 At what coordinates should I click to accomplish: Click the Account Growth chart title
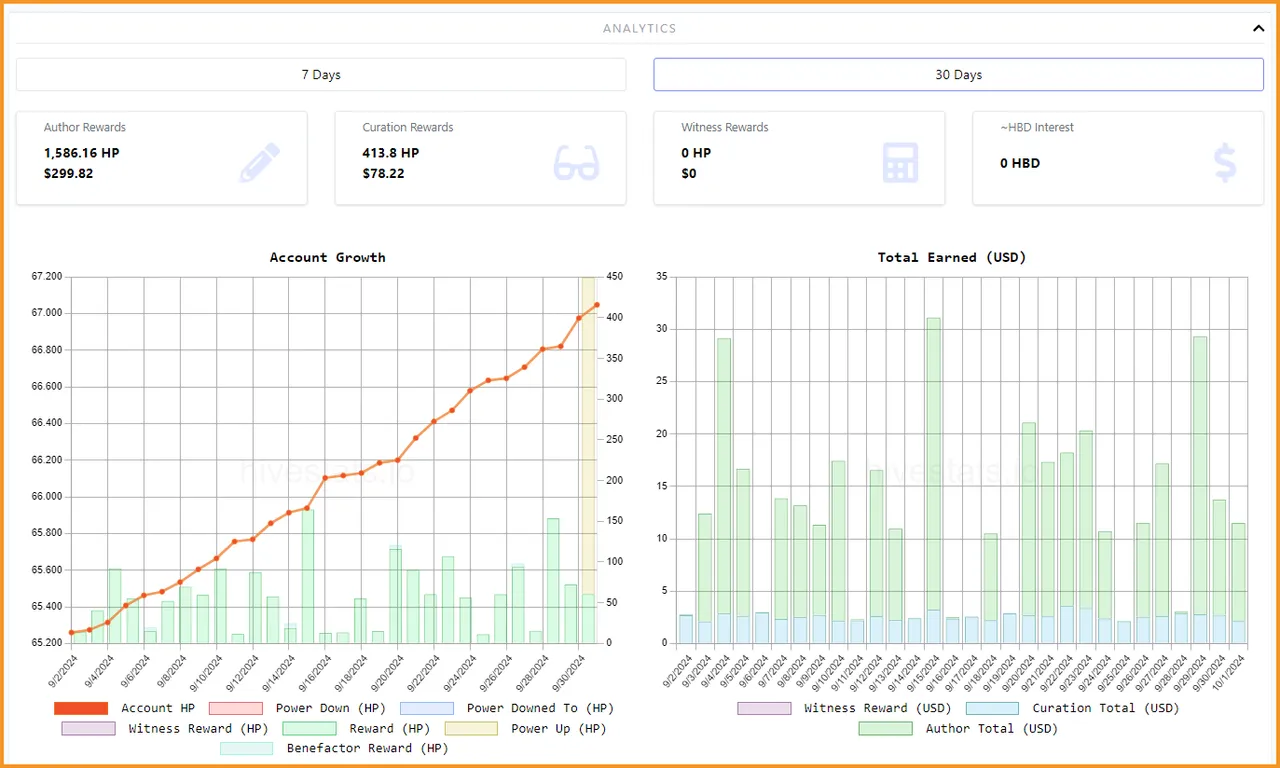click(x=327, y=258)
